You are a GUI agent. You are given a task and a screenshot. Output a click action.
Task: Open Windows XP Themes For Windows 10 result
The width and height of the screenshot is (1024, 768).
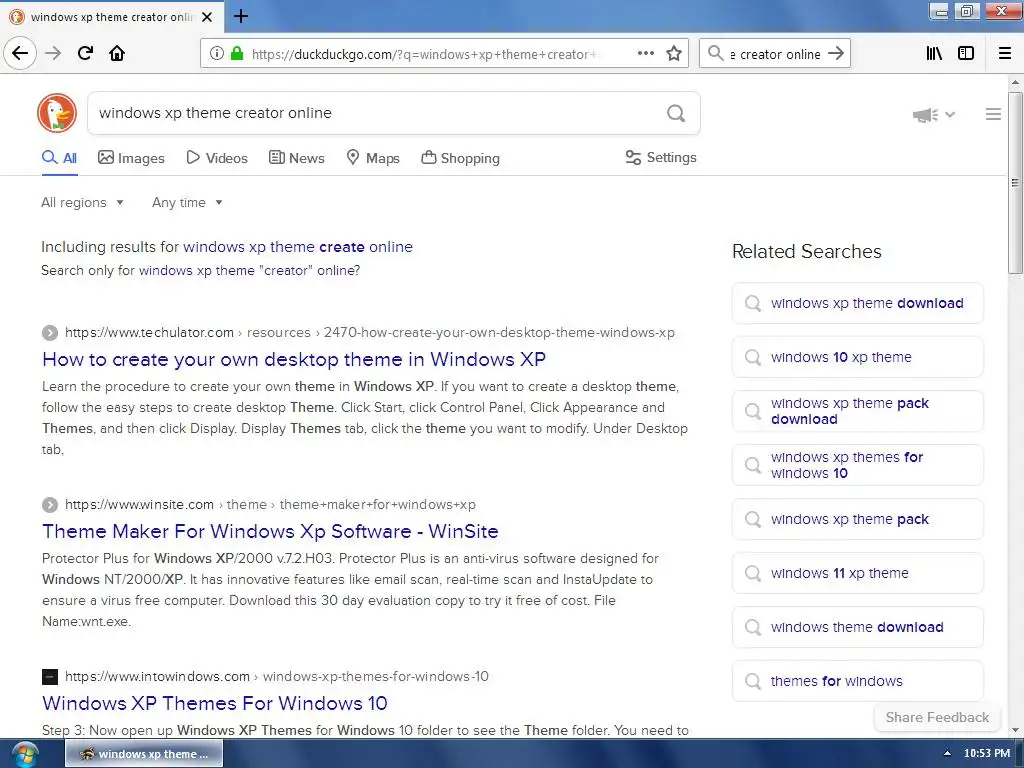coord(215,703)
